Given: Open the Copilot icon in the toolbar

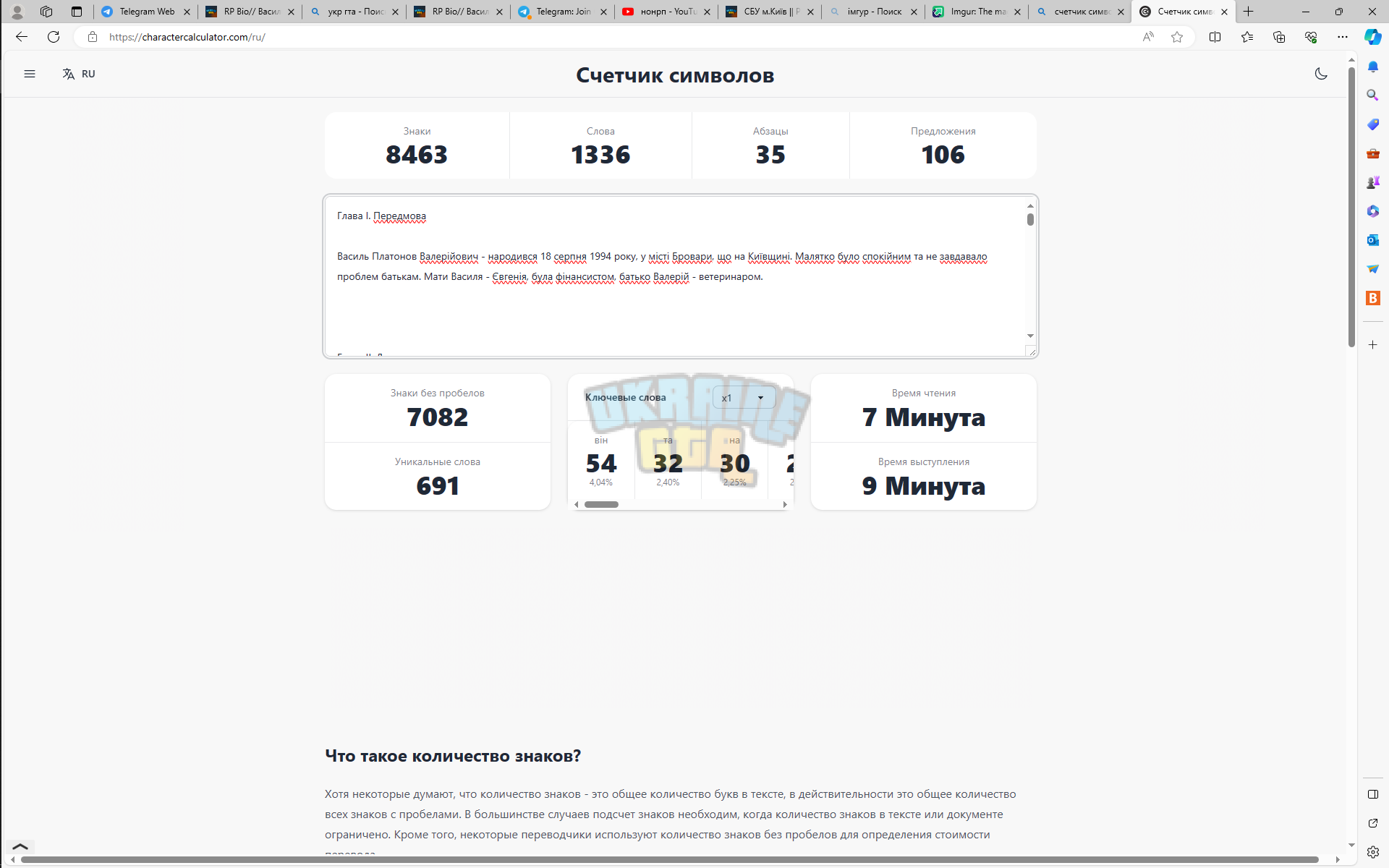Looking at the screenshot, I should point(1372,37).
